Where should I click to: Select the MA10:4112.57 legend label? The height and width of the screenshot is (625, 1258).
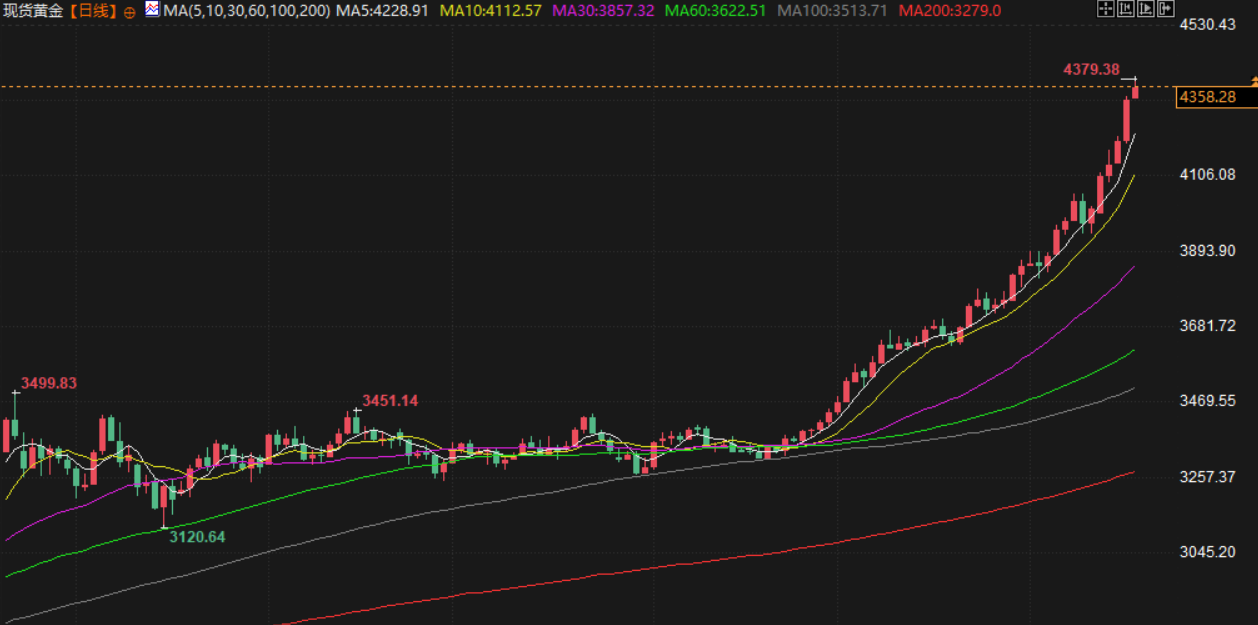[490, 11]
